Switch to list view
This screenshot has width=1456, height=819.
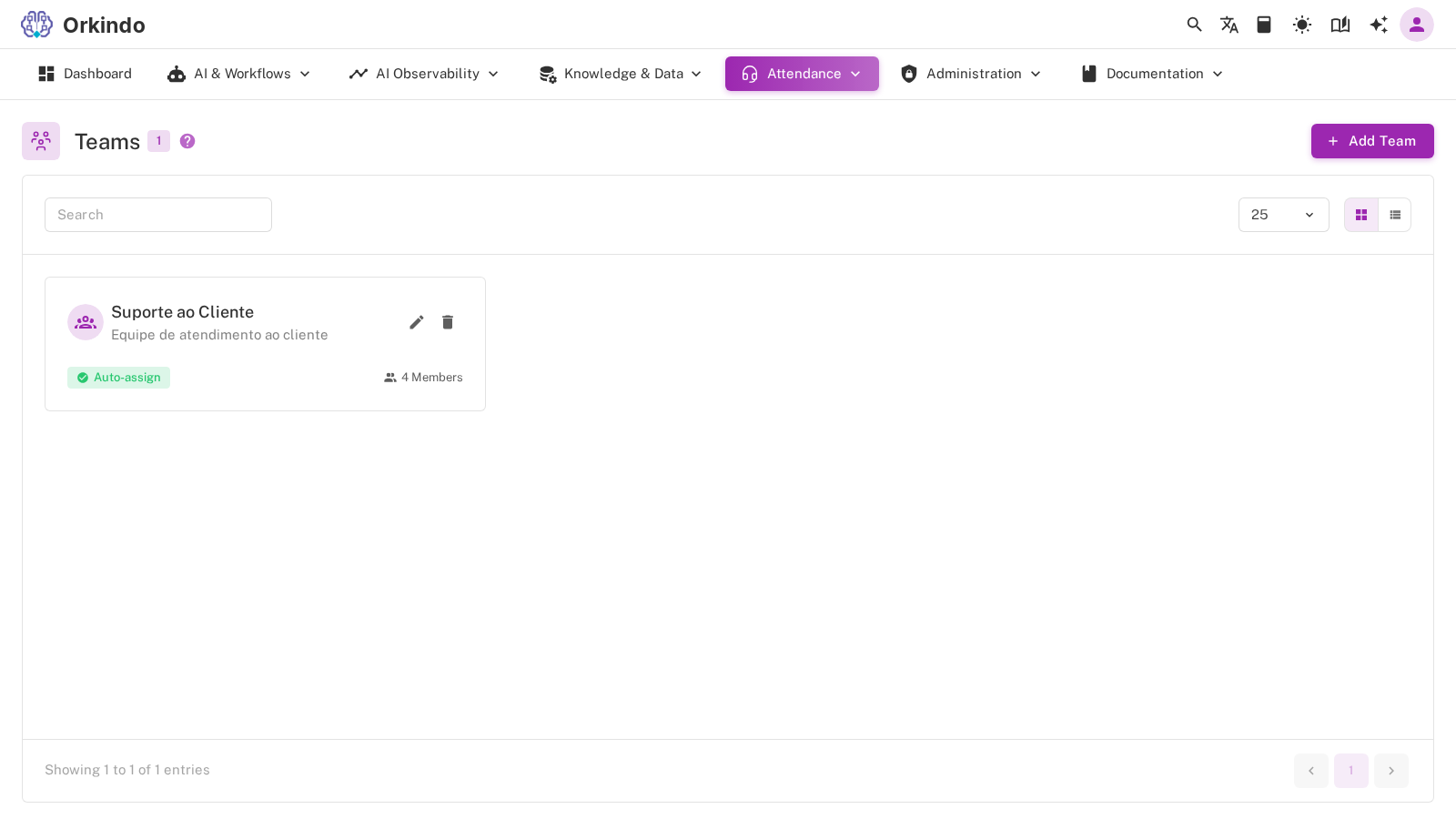point(1395,215)
